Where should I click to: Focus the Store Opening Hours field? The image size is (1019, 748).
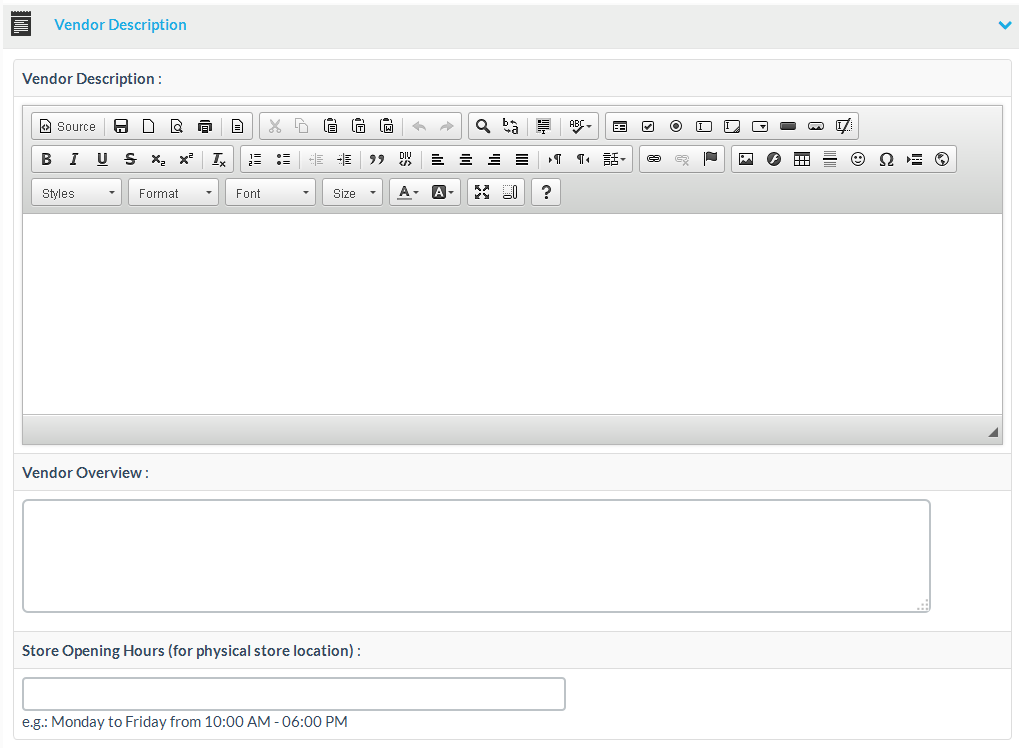click(x=294, y=694)
